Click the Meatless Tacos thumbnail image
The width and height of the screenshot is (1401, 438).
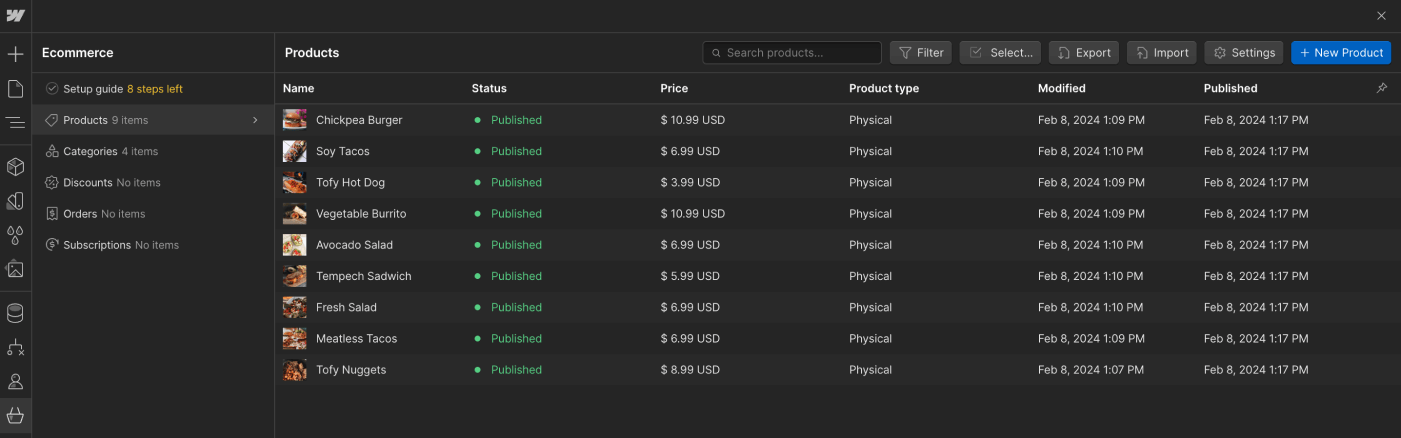(x=294, y=338)
